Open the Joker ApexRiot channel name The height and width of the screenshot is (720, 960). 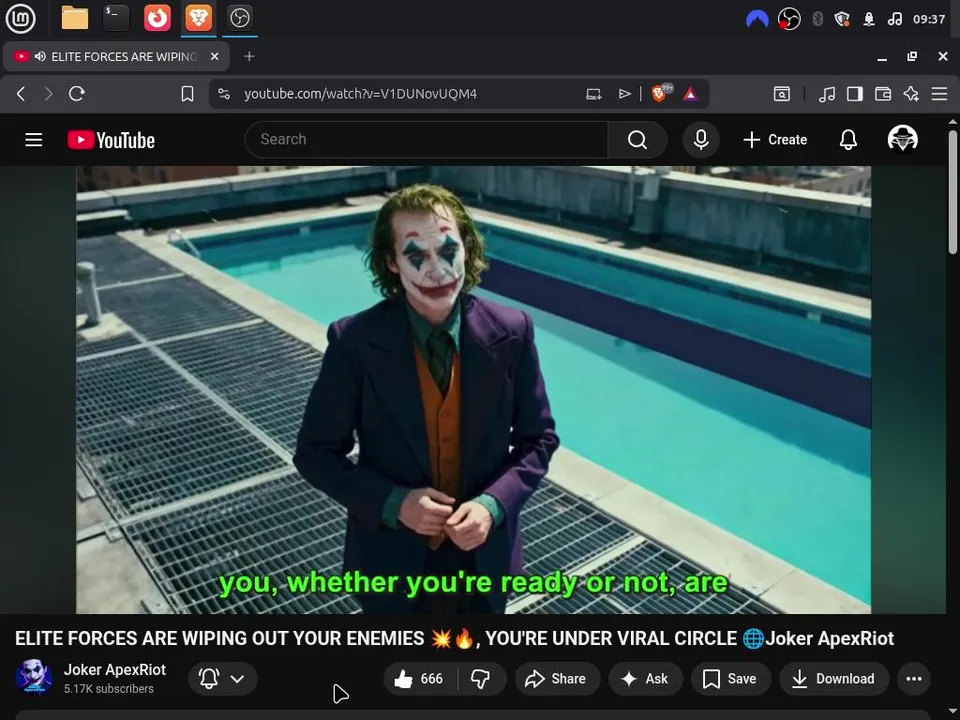point(114,670)
